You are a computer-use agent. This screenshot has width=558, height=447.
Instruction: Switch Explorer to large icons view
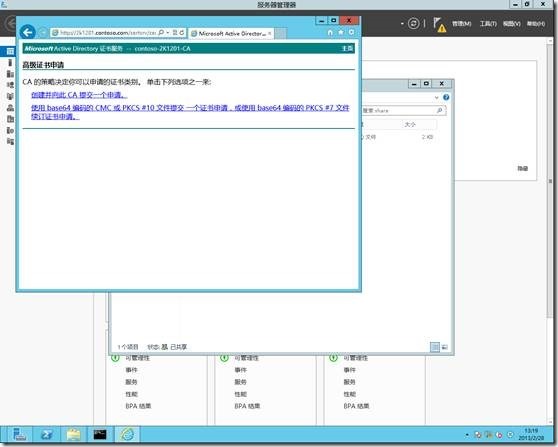444,347
